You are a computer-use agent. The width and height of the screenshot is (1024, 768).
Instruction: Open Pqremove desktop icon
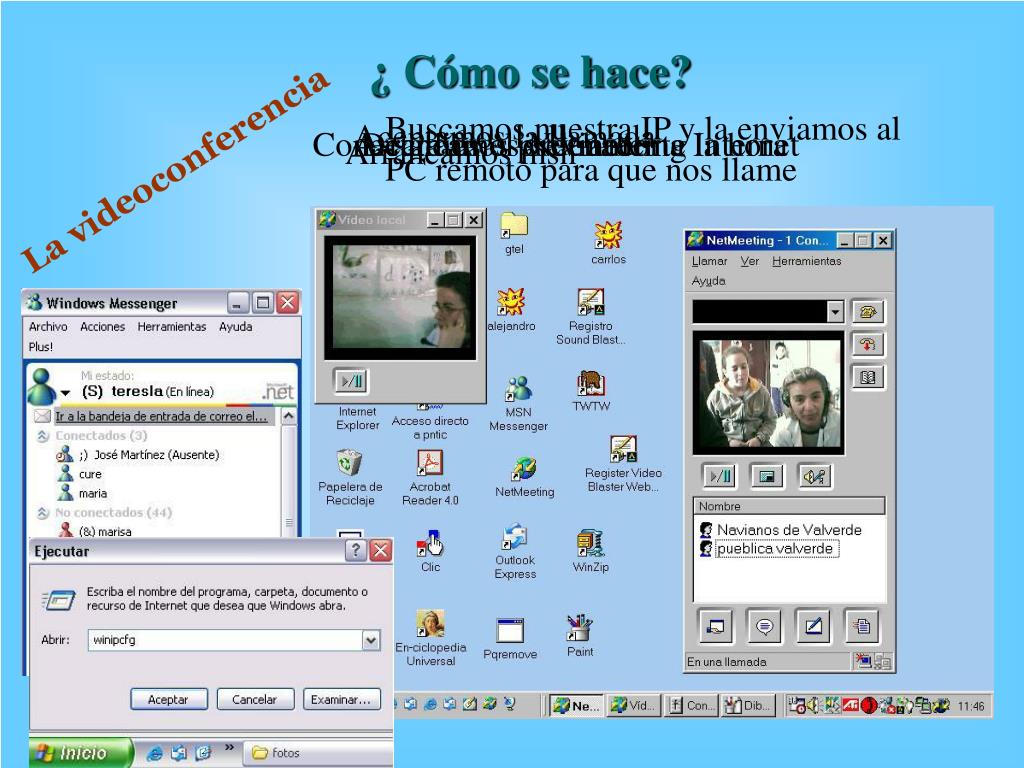click(510, 639)
